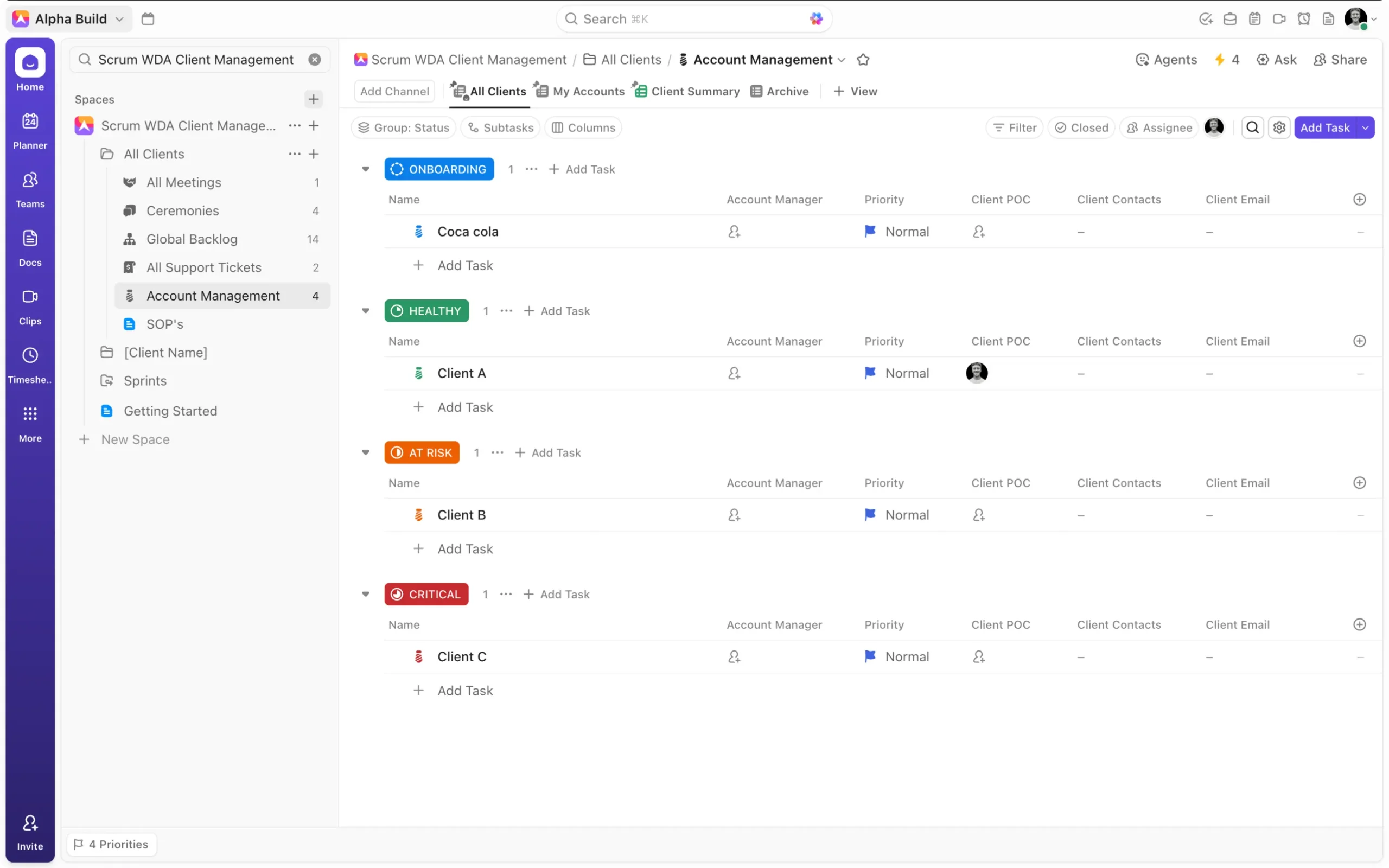The image size is (1389, 868).
Task: Collapse the CRITICAL status group
Action: tap(366, 594)
